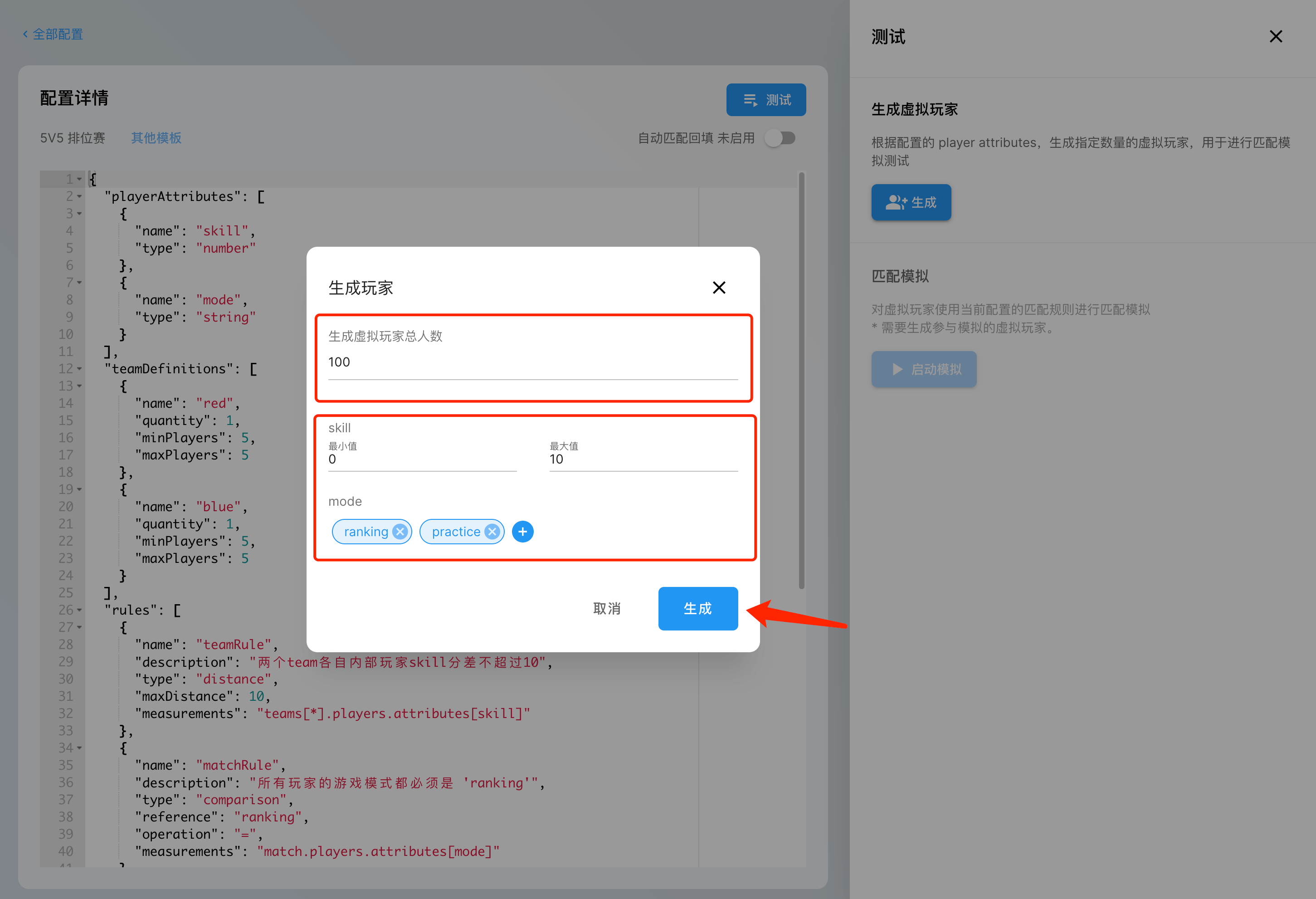Close the 测试 side panel

1275,37
